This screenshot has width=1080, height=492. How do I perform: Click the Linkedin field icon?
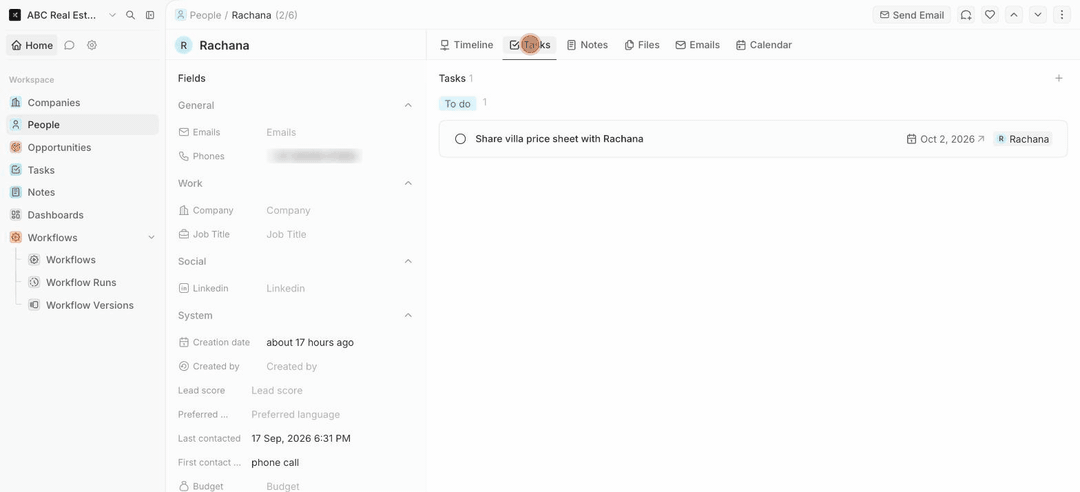point(183,288)
